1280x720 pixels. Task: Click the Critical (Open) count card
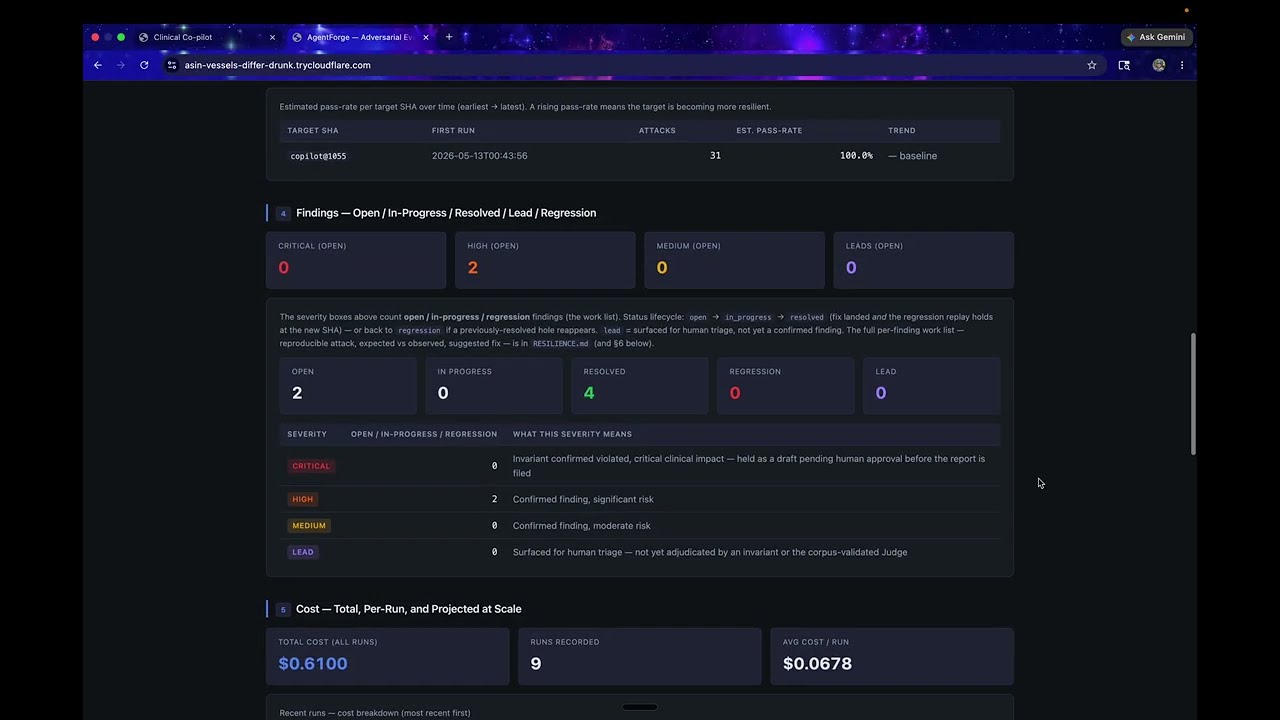click(356, 260)
